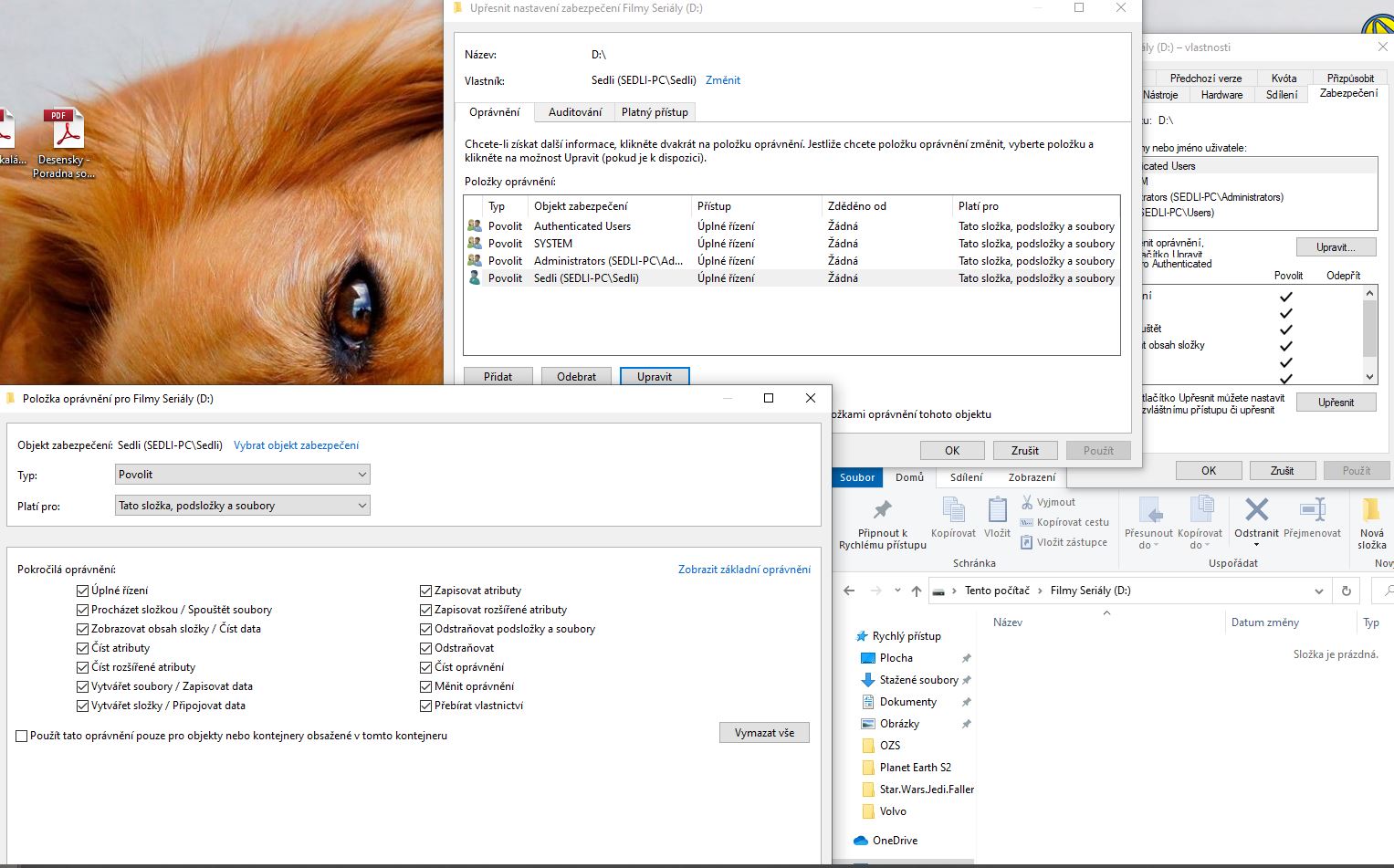The width and height of the screenshot is (1394, 868).
Task: Enable apply permissions only within container
Action: [22, 737]
